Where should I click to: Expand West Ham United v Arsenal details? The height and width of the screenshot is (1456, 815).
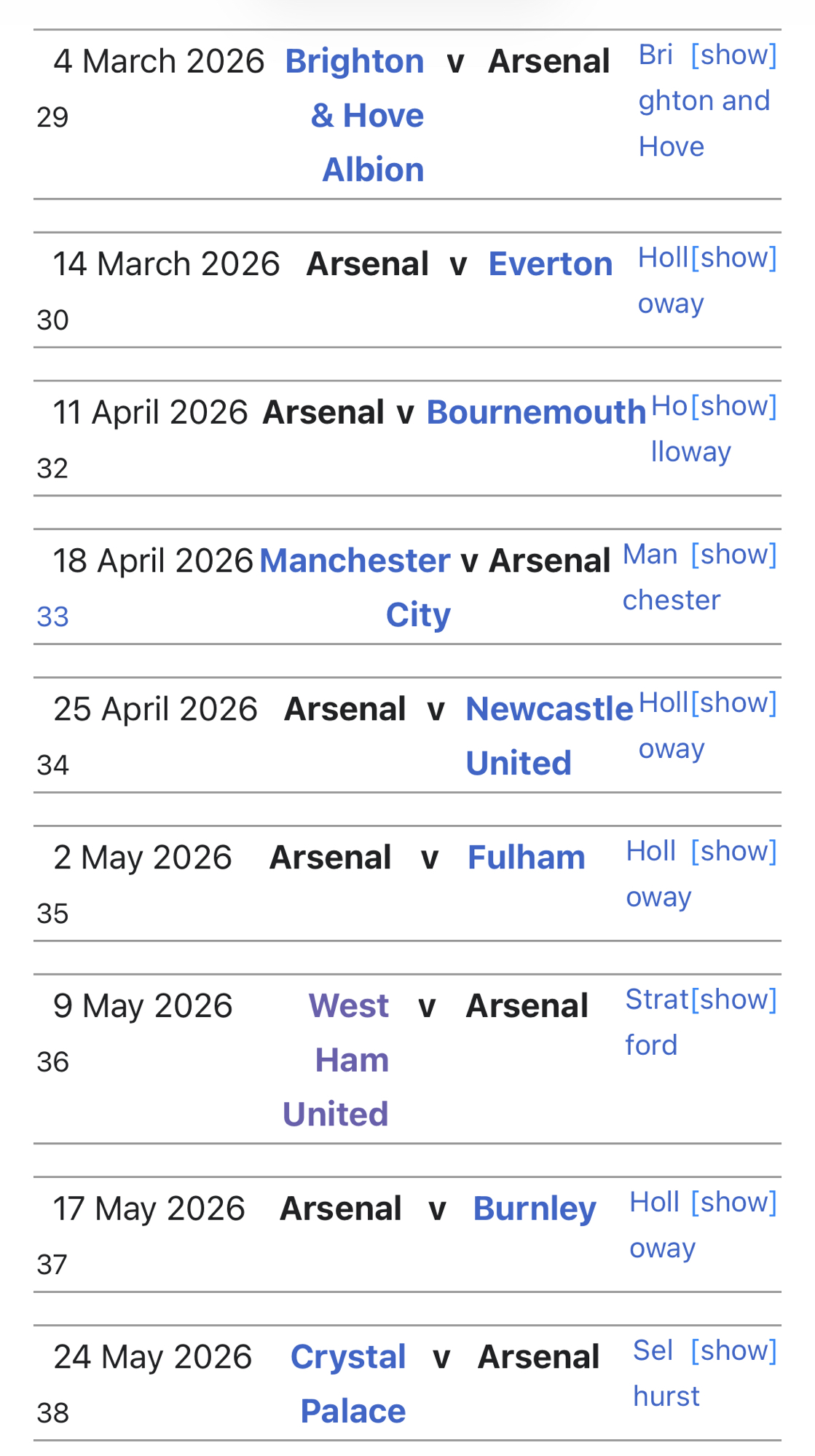pyautogui.click(x=733, y=1000)
